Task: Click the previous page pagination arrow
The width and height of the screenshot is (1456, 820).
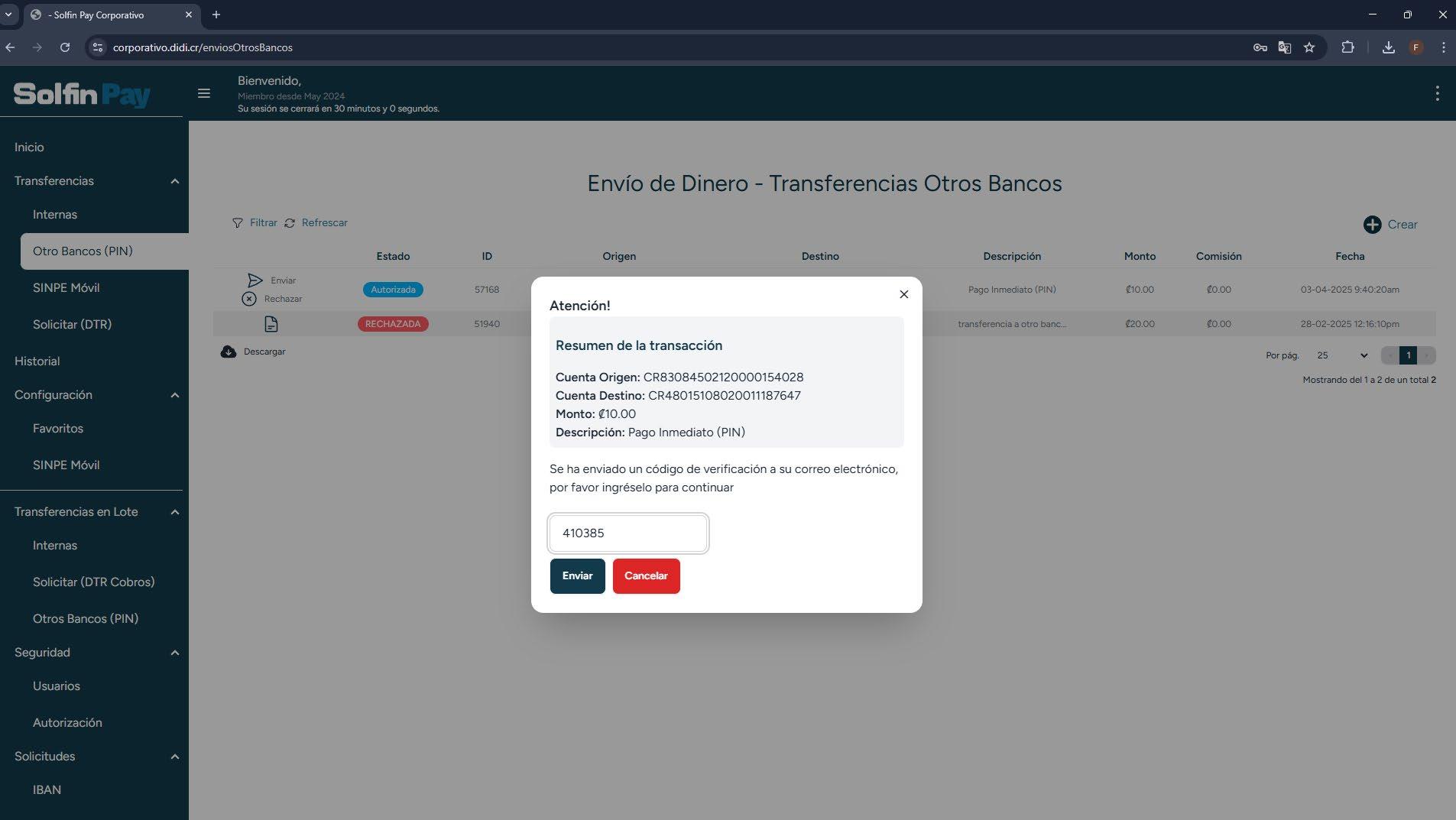Action: pyautogui.click(x=1390, y=355)
